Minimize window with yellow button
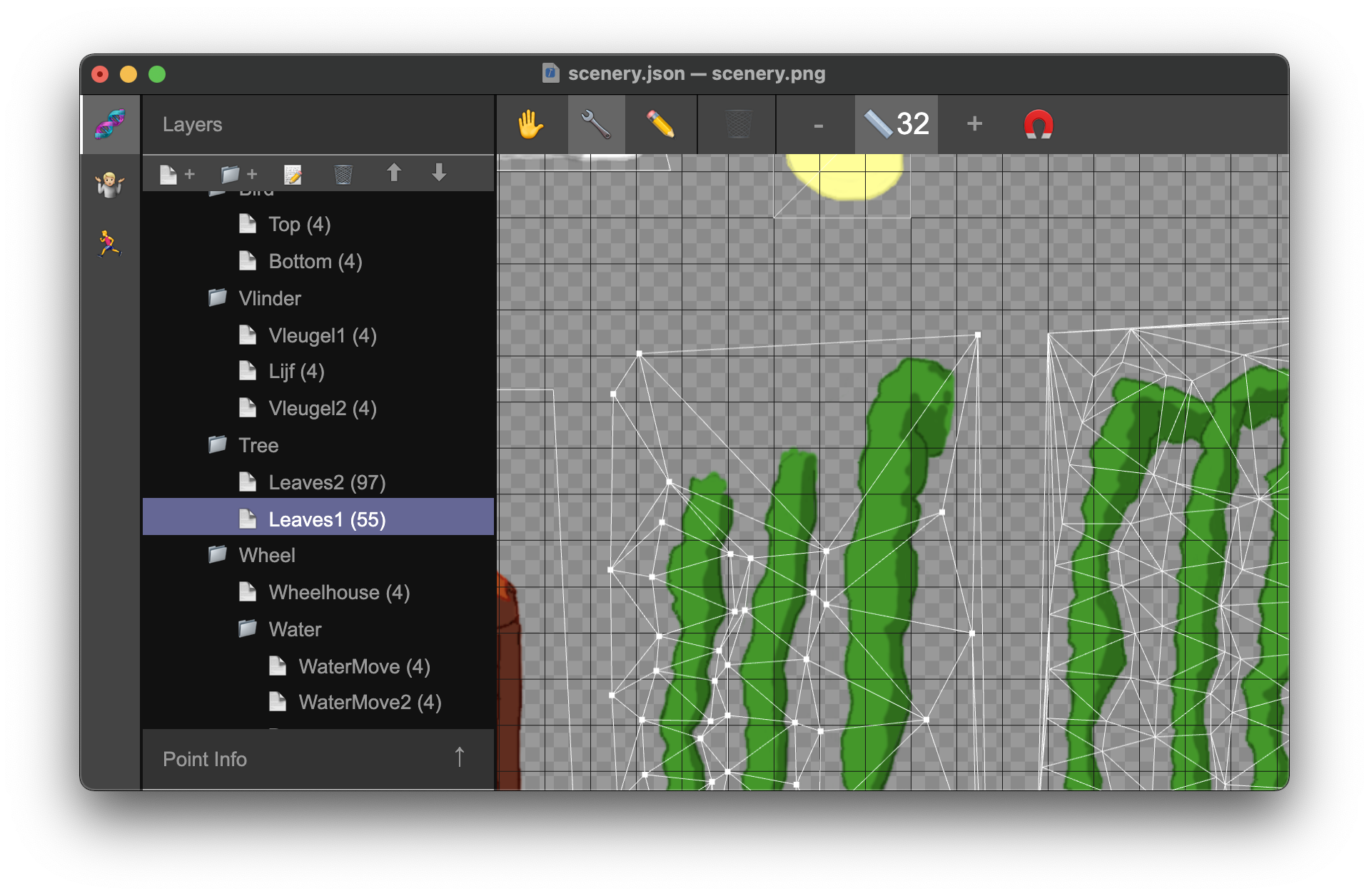The image size is (1369, 896). pyautogui.click(x=128, y=73)
